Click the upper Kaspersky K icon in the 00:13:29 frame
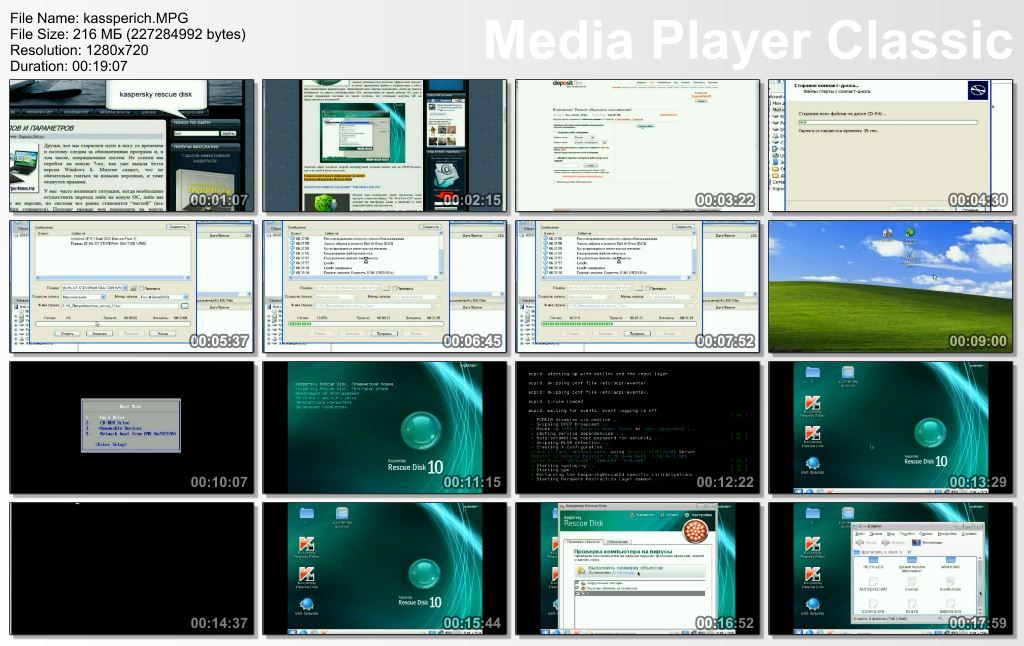This screenshot has height=646, width=1024. click(812, 404)
